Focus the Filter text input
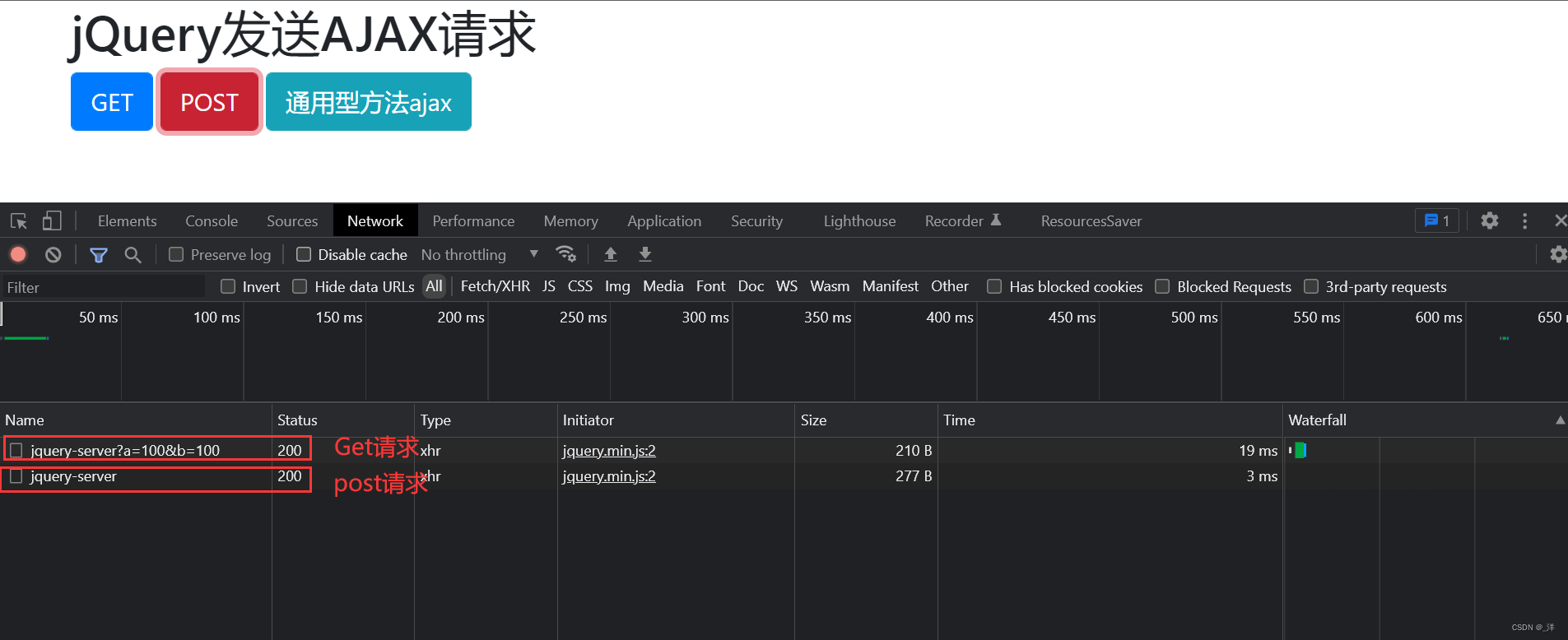This screenshot has width=1568, height=640. tap(103, 287)
